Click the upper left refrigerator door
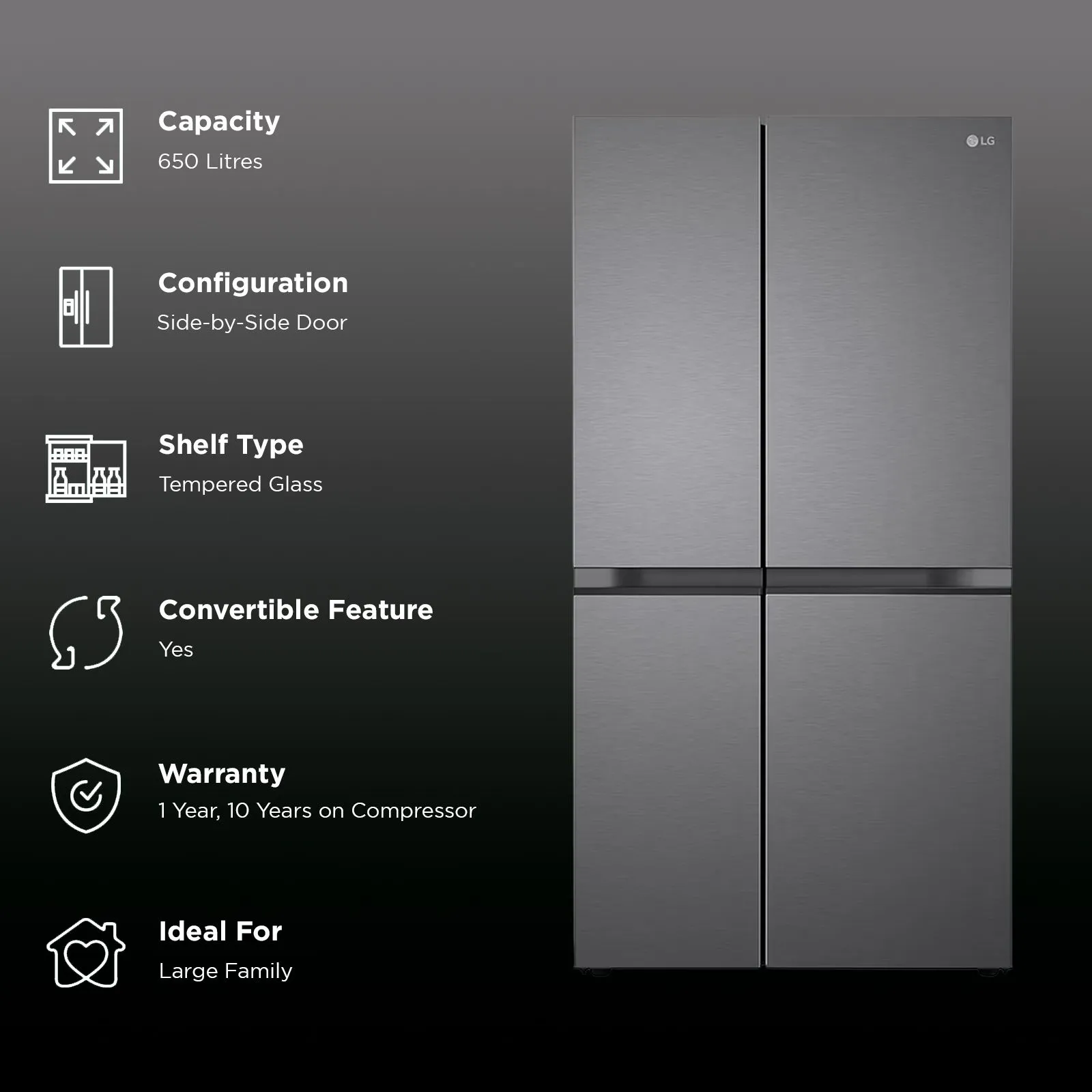 666,341
